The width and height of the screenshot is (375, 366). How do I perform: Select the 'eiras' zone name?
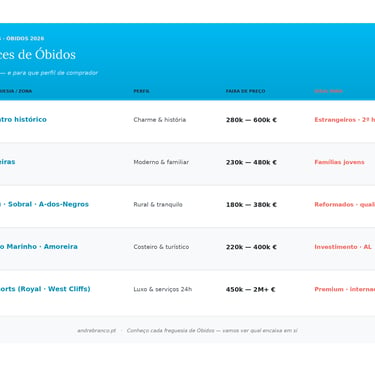point(7,162)
